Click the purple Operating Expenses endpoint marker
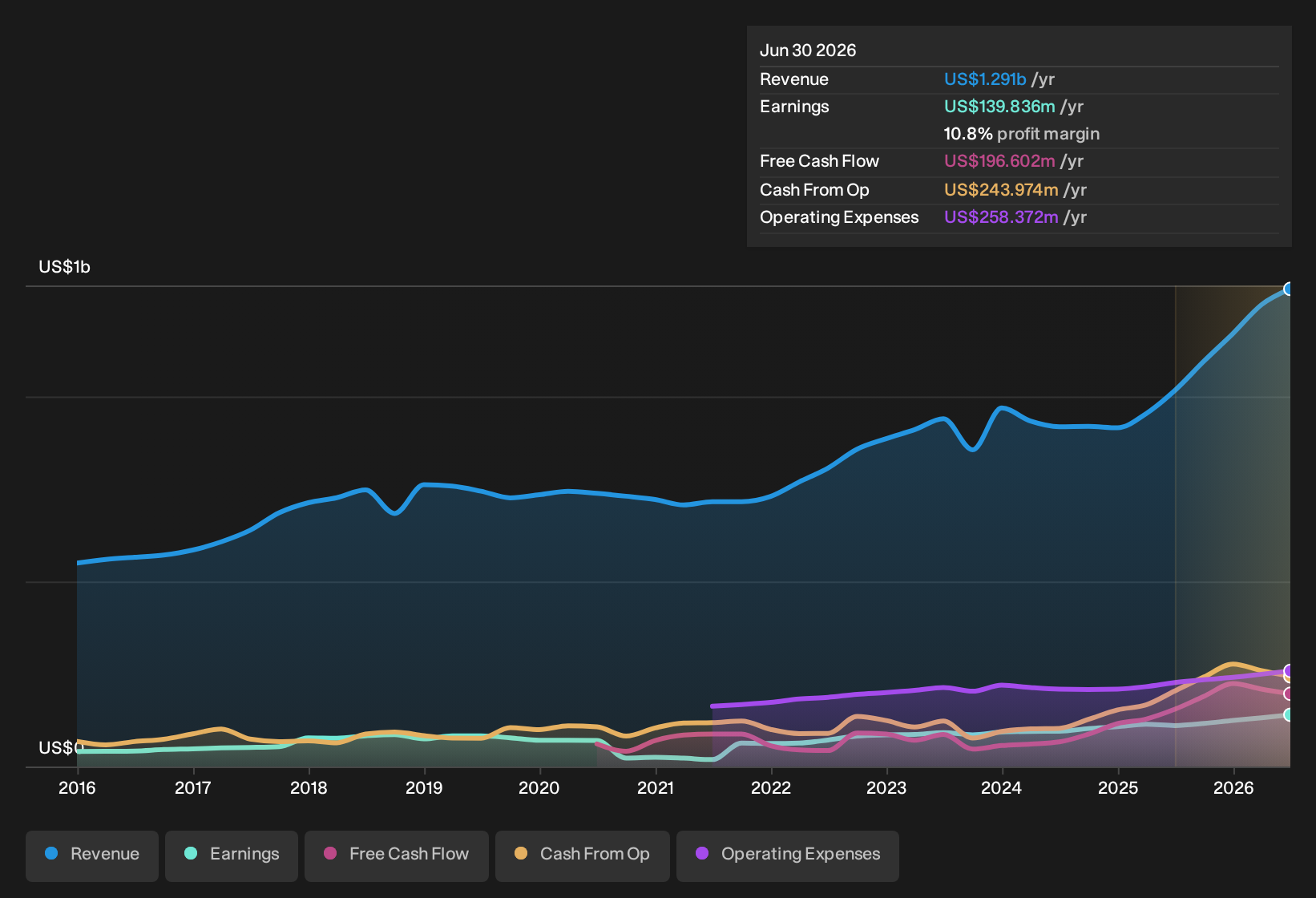Screen dimensions: 1316x898 [1289, 670]
